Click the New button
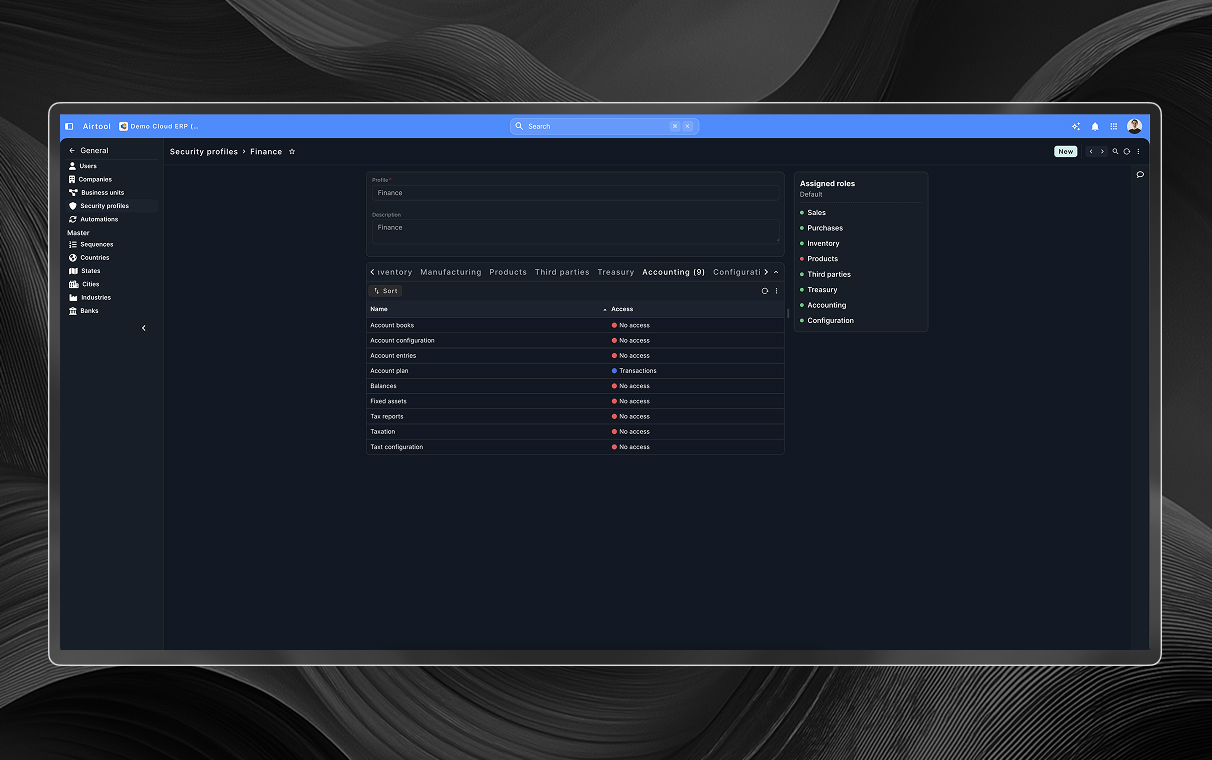The height and width of the screenshot is (760, 1212). 1066,152
